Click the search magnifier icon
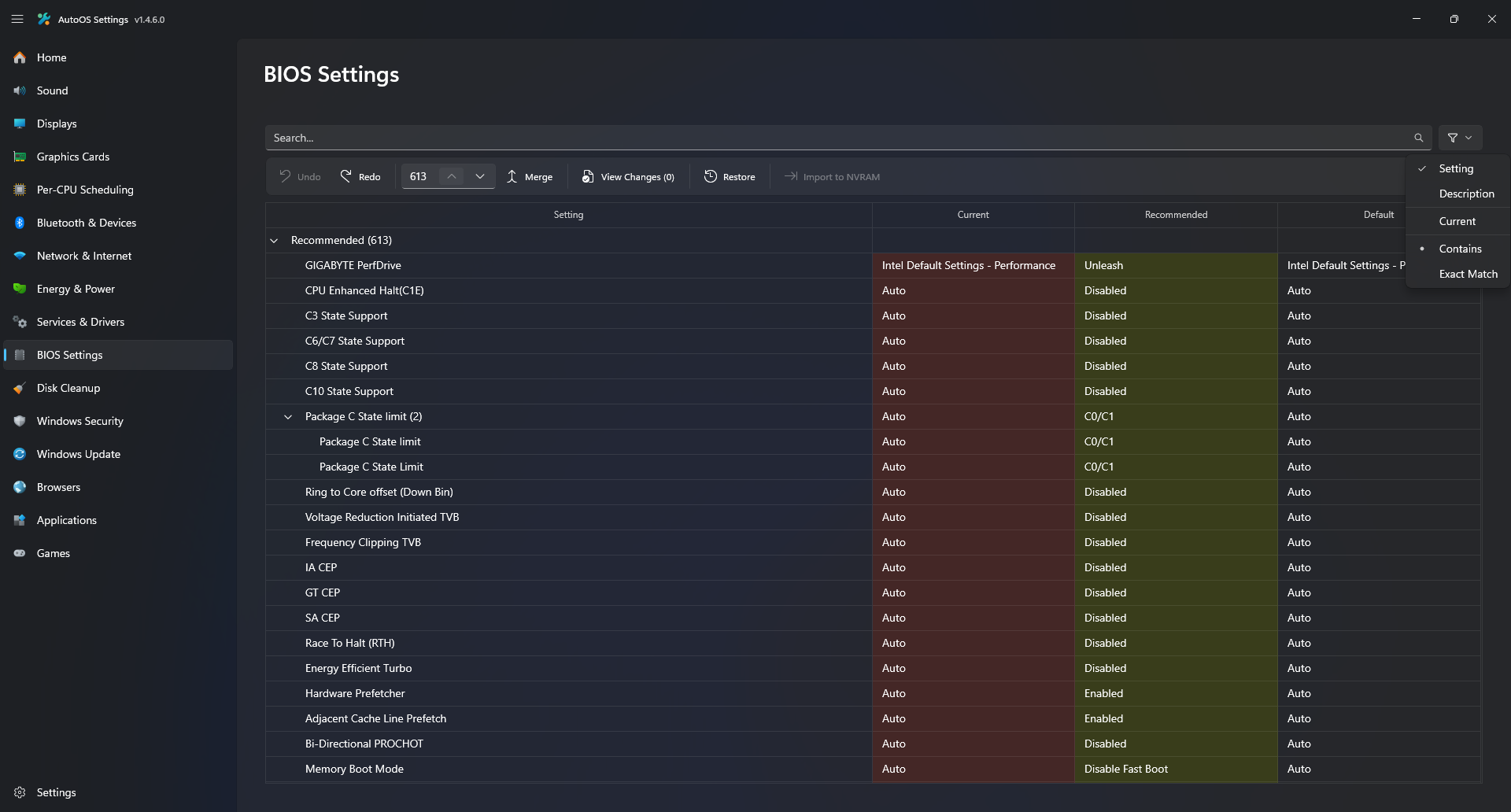The height and width of the screenshot is (812, 1511). (1418, 138)
